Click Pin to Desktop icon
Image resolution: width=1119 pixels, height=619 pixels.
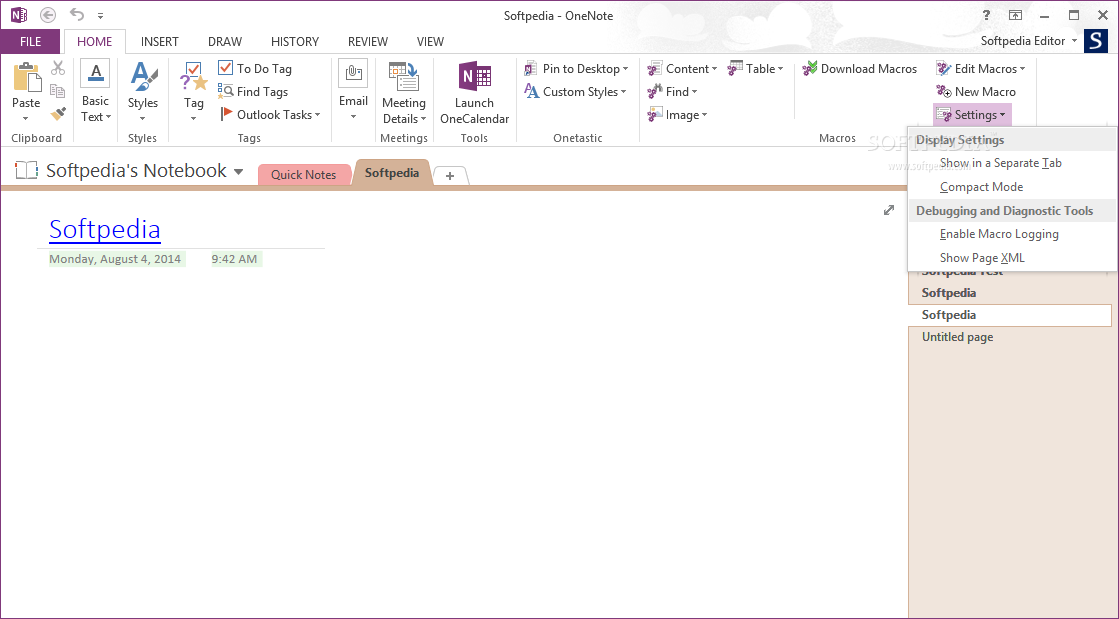click(530, 69)
